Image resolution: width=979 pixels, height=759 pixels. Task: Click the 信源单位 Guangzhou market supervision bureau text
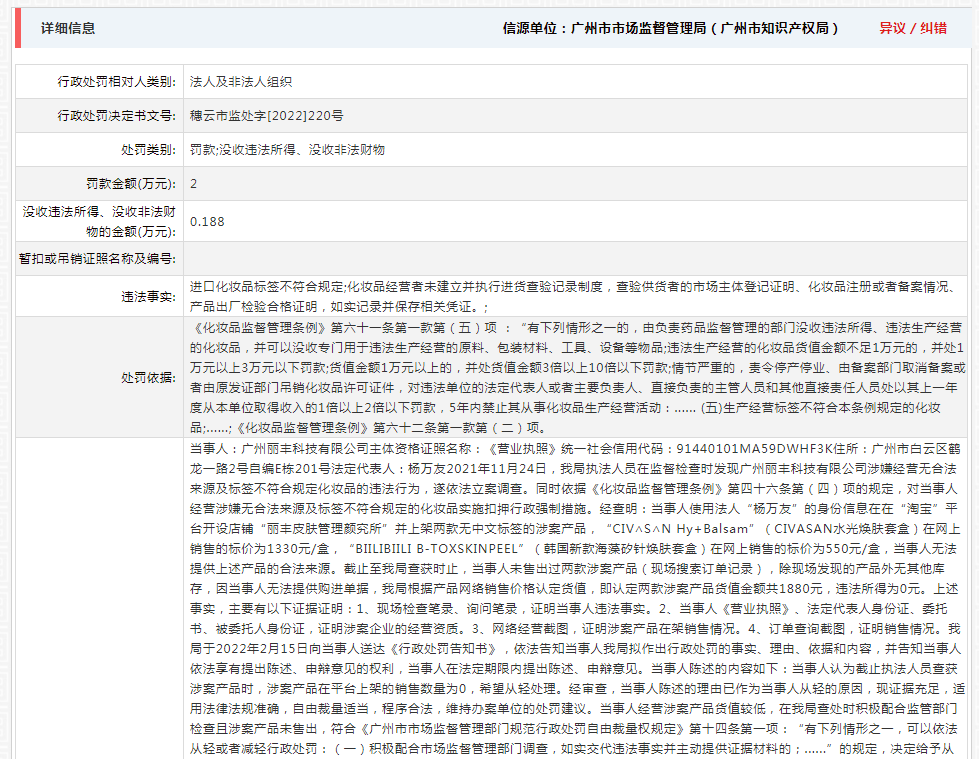[x=670, y=28]
